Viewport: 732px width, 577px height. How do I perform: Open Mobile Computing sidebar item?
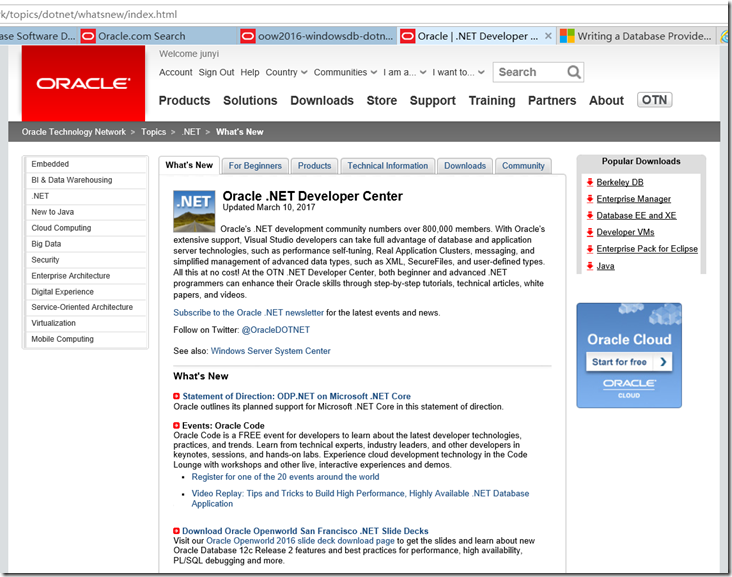click(85, 339)
